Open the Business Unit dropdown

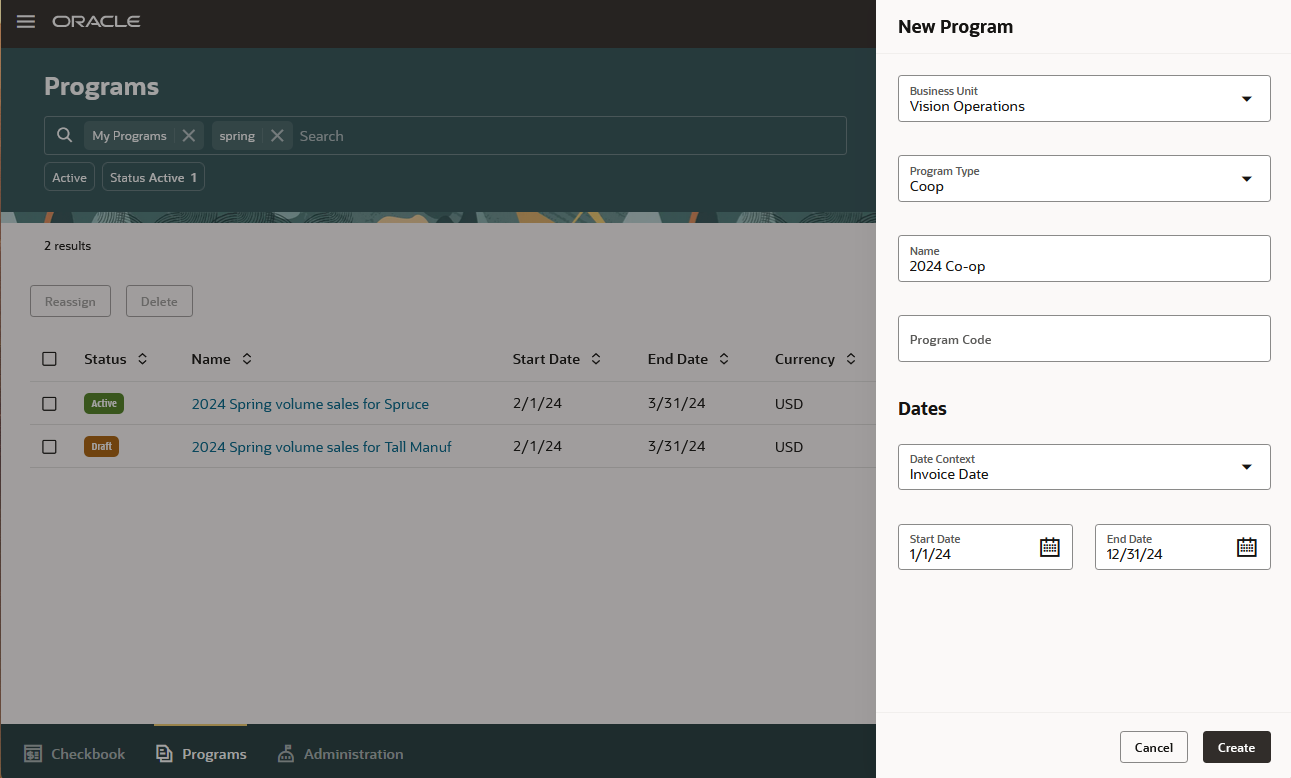(1246, 98)
